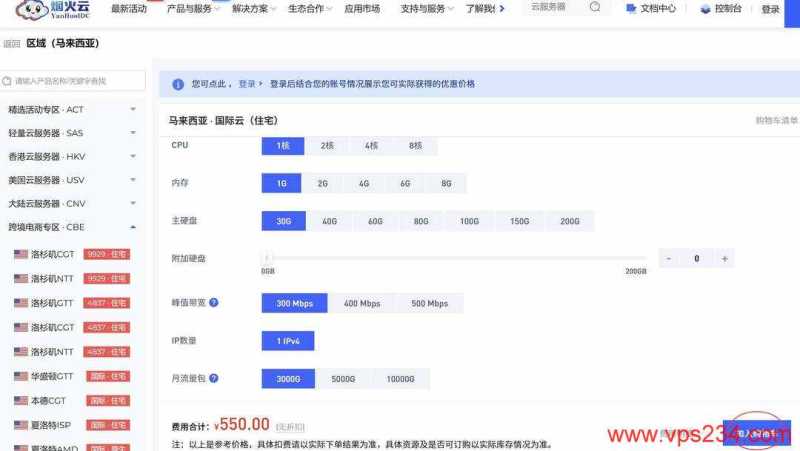Open 产品与服务 dropdown menu
The height and width of the screenshot is (451, 800).
[x=193, y=9]
